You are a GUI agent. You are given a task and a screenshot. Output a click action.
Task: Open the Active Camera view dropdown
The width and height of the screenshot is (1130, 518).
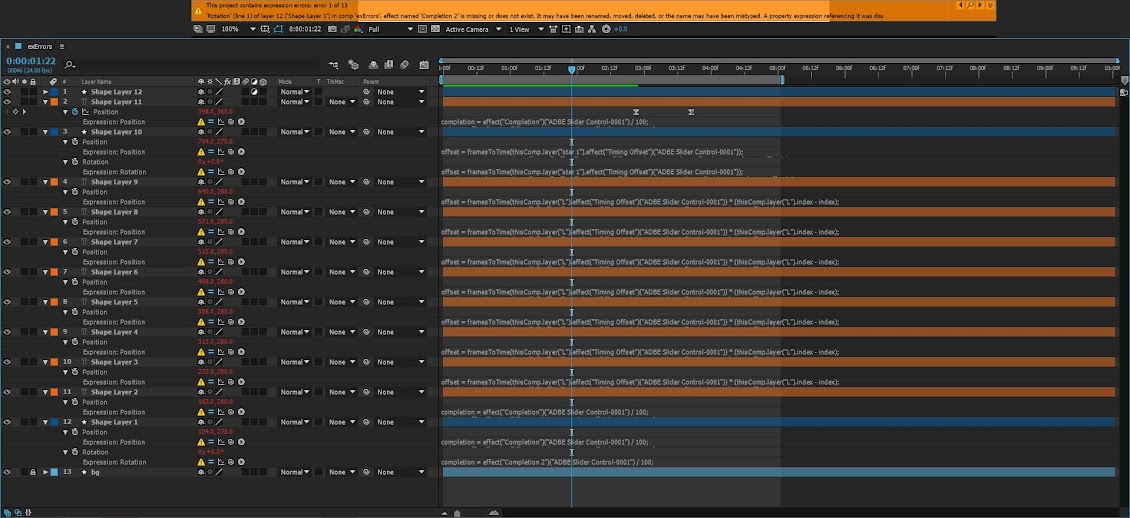click(472, 29)
